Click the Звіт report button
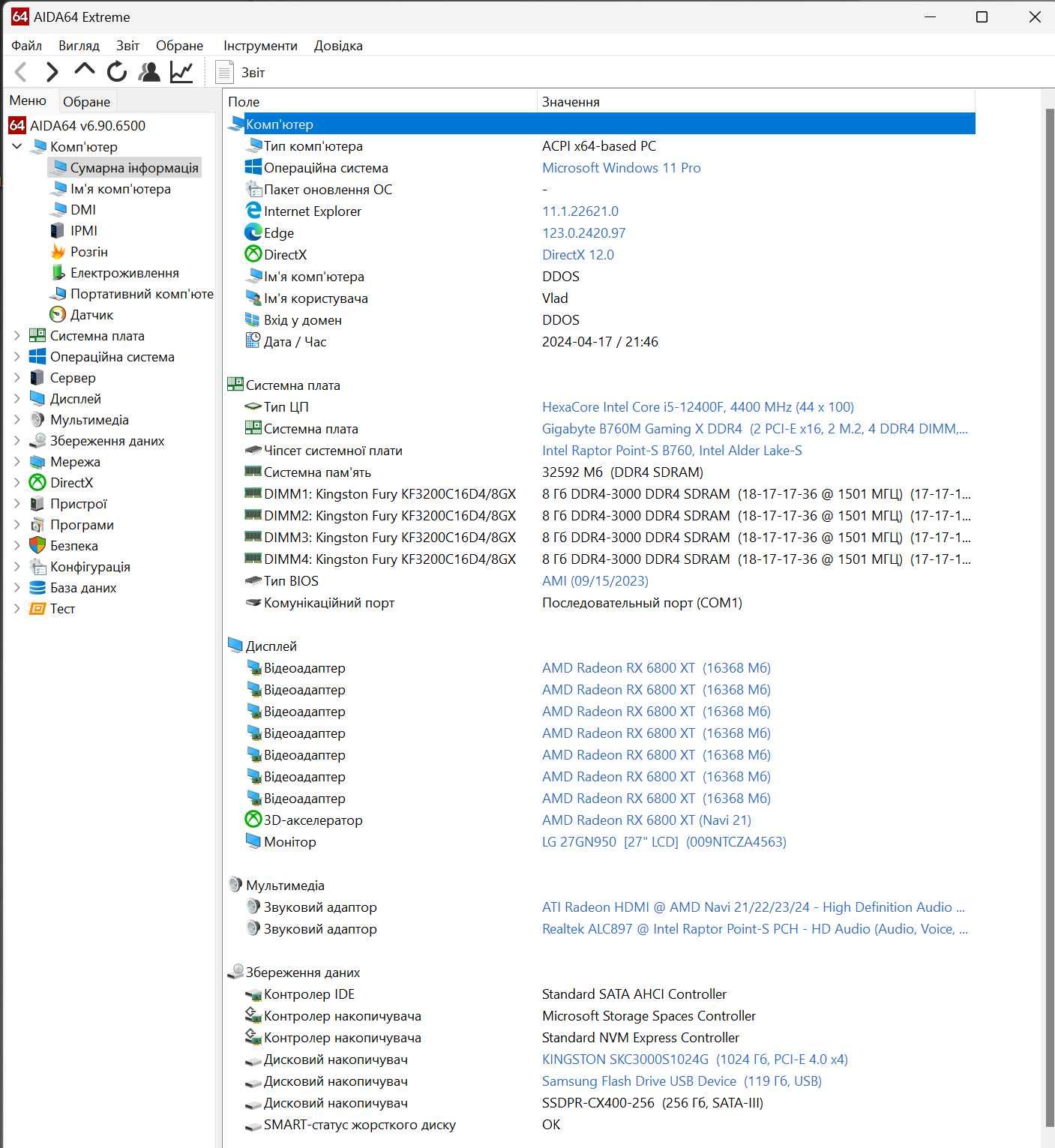This screenshot has height=1148, width=1055. tap(240, 72)
